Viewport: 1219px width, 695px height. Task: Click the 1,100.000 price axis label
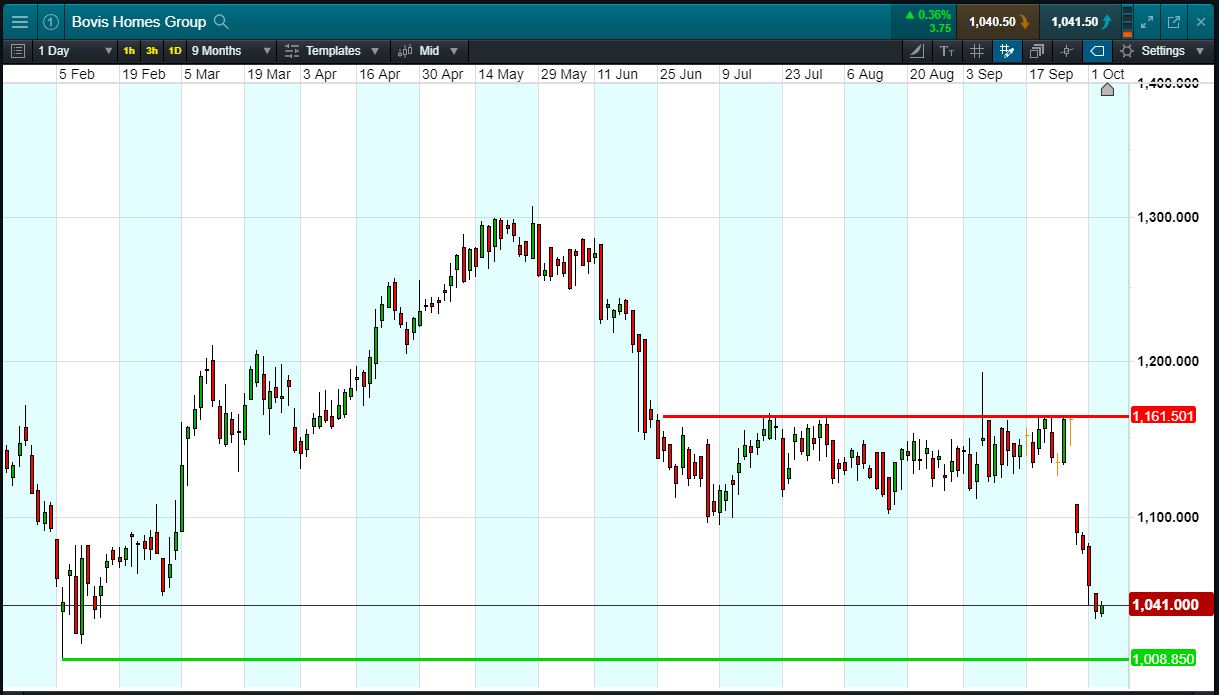pos(1168,517)
